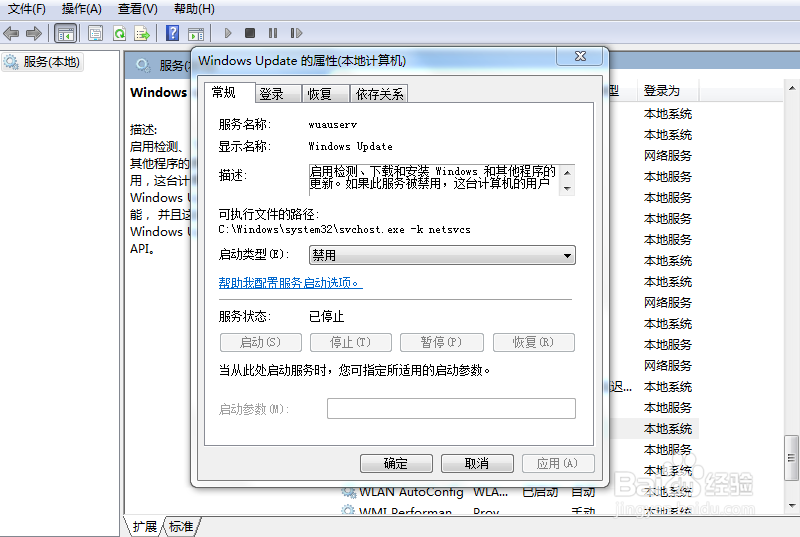Screen dimensions: 800x537
Task: Click the Stop Service square icon
Action: [250, 33]
